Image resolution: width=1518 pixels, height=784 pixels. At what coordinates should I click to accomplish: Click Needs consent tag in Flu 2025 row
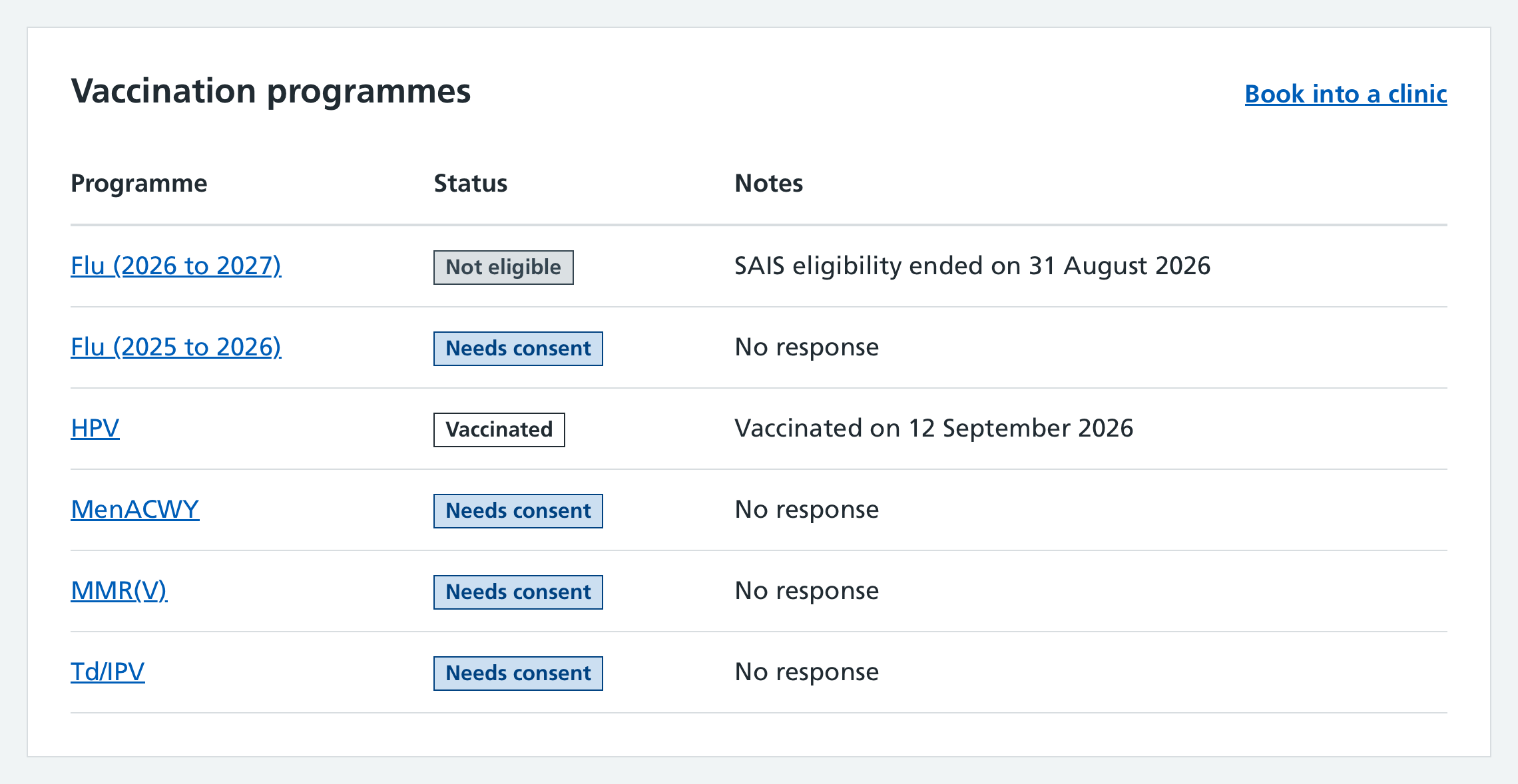coord(518,349)
